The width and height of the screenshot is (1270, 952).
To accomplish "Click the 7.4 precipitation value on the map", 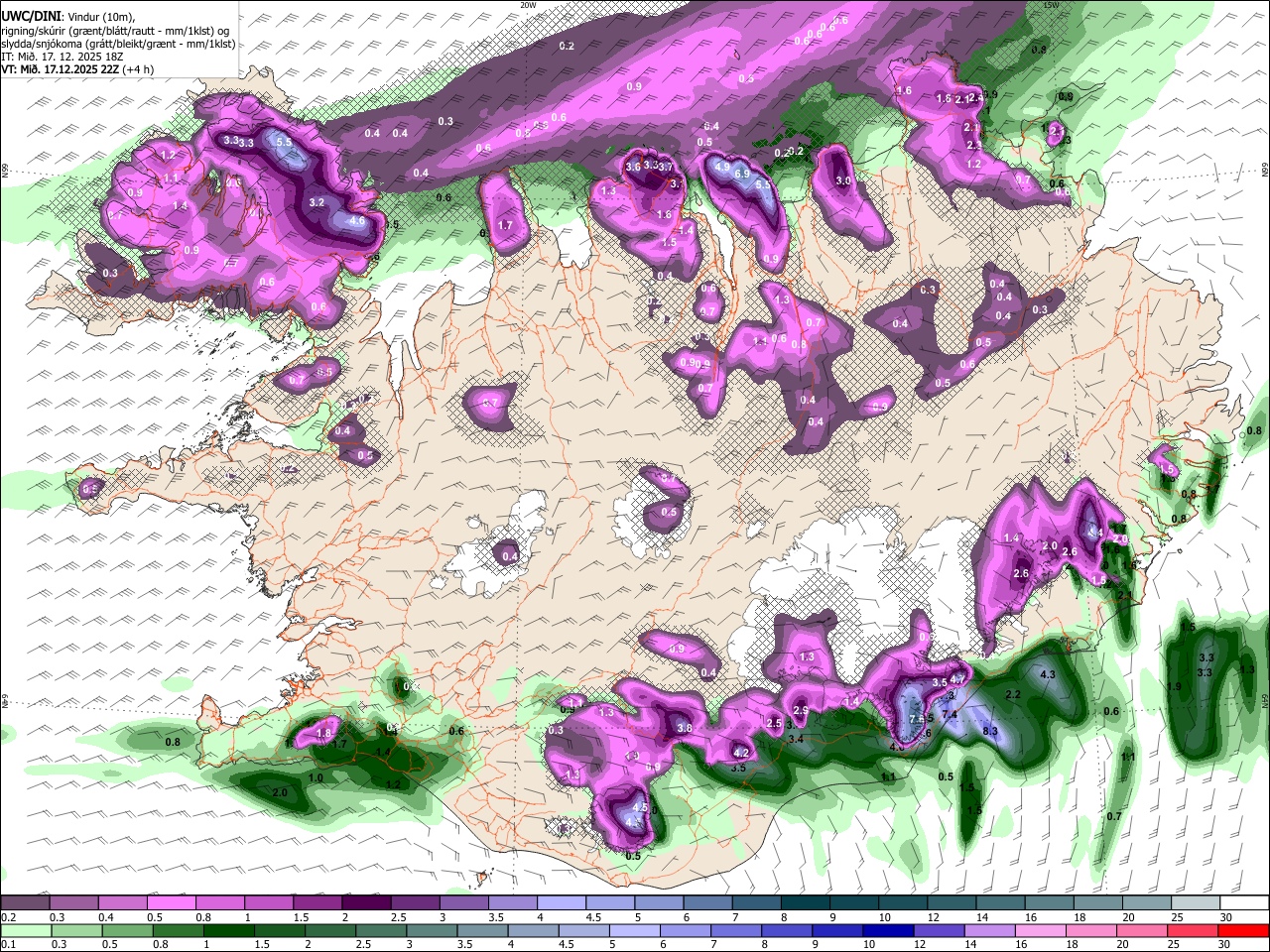I will tap(949, 714).
